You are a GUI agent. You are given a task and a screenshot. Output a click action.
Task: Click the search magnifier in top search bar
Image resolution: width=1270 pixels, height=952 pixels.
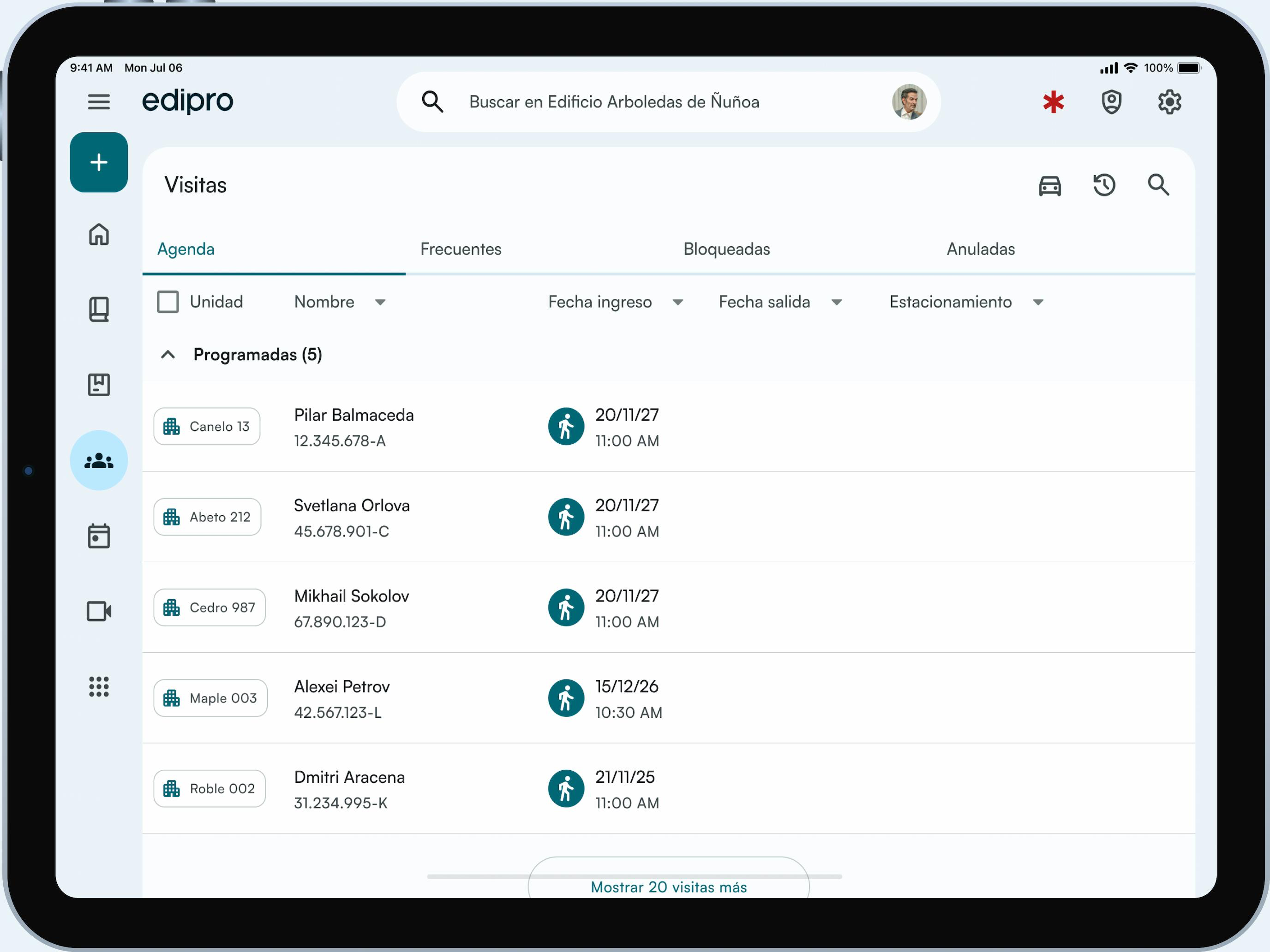432,101
